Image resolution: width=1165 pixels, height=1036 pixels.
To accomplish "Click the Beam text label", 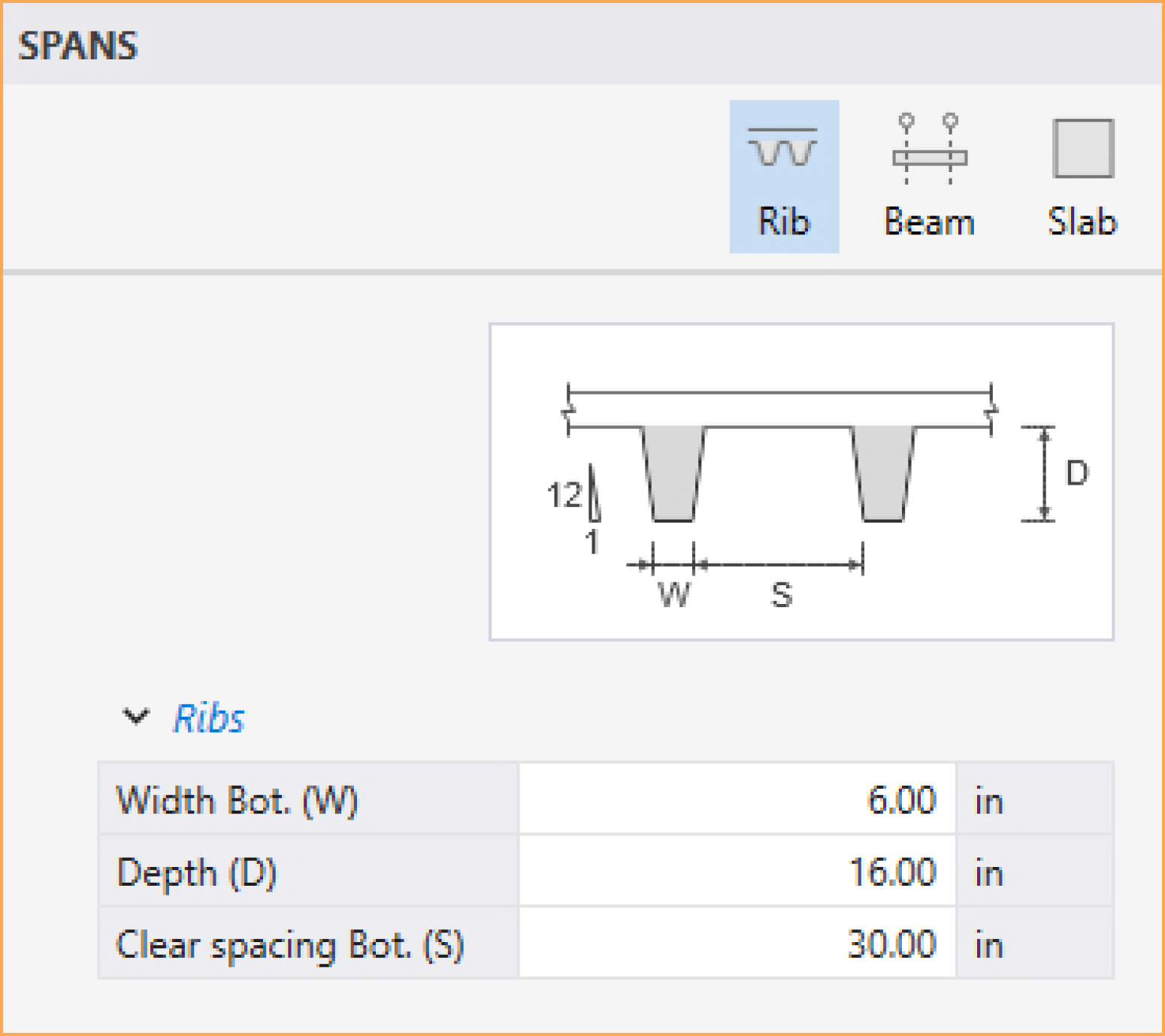I will [929, 222].
